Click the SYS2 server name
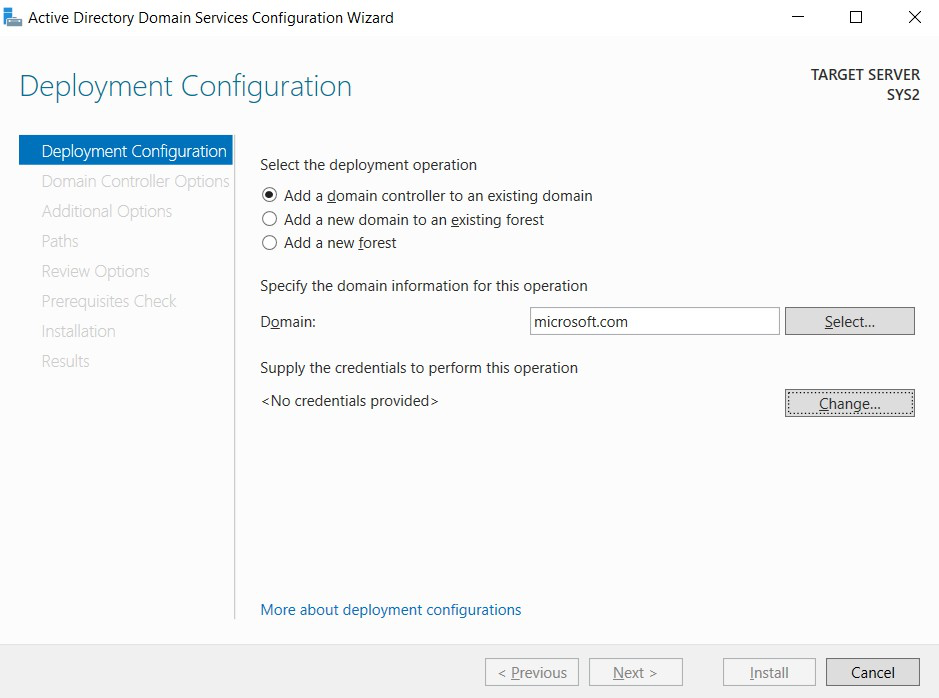 tap(903, 95)
